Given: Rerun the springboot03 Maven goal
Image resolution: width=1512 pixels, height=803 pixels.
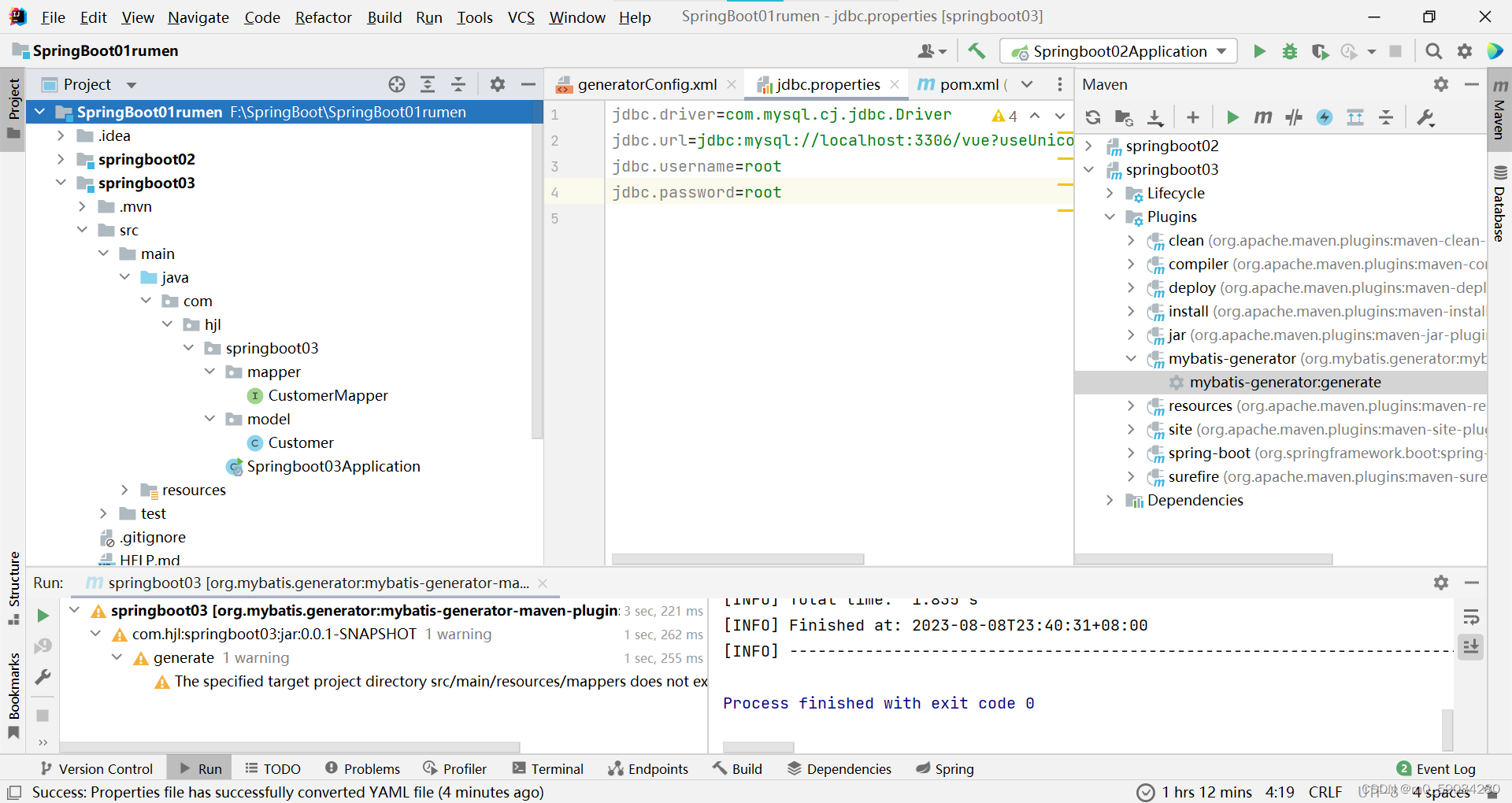Looking at the screenshot, I should [43, 616].
